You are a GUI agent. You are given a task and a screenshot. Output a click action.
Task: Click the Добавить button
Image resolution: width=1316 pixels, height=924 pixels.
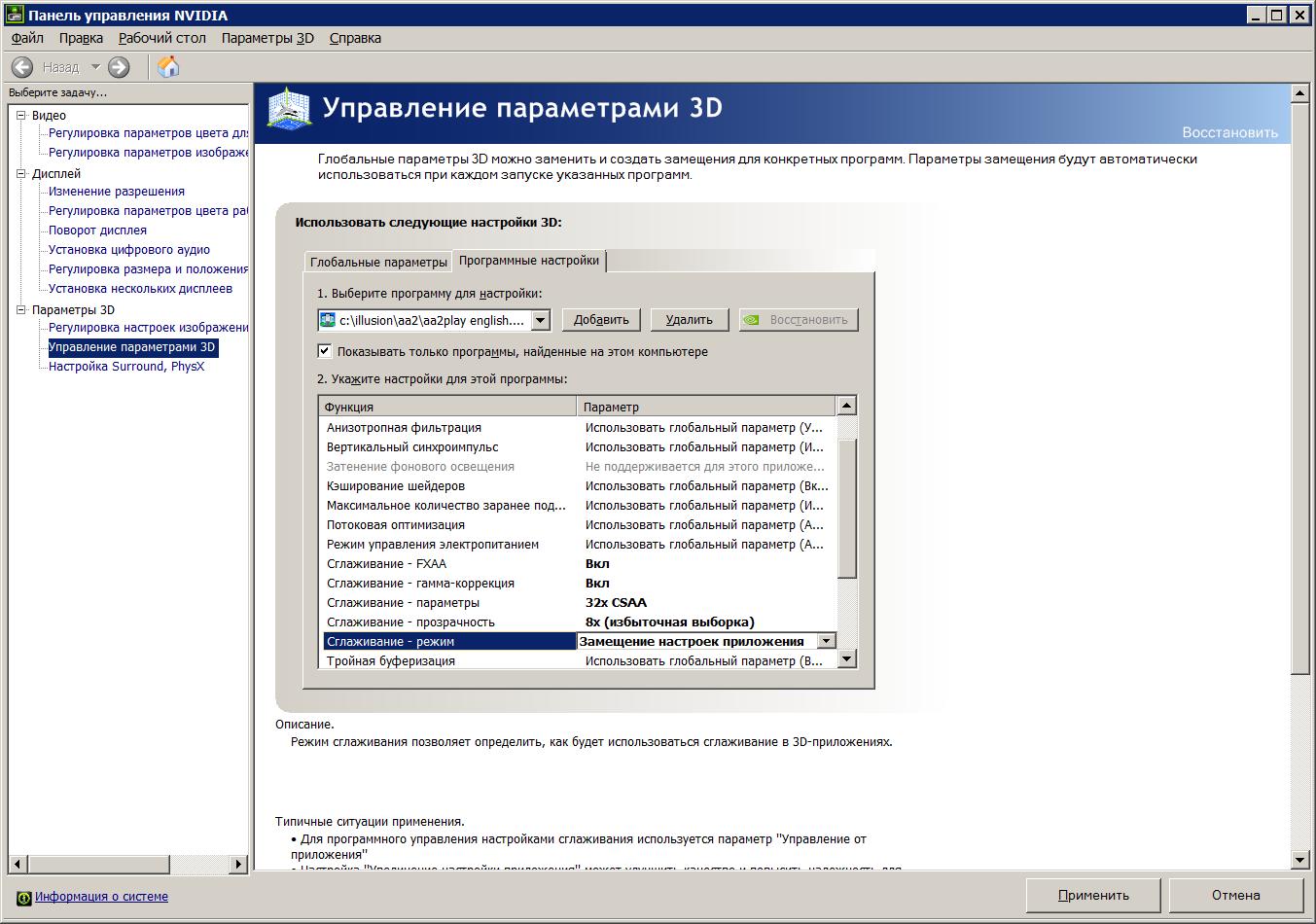click(x=601, y=319)
